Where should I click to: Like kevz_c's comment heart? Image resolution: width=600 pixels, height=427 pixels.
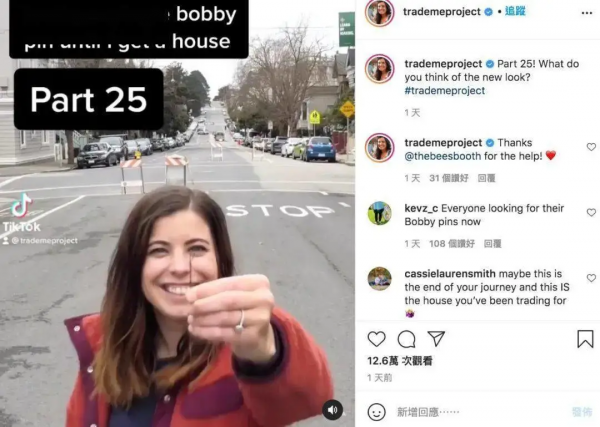[x=591, y=212]
